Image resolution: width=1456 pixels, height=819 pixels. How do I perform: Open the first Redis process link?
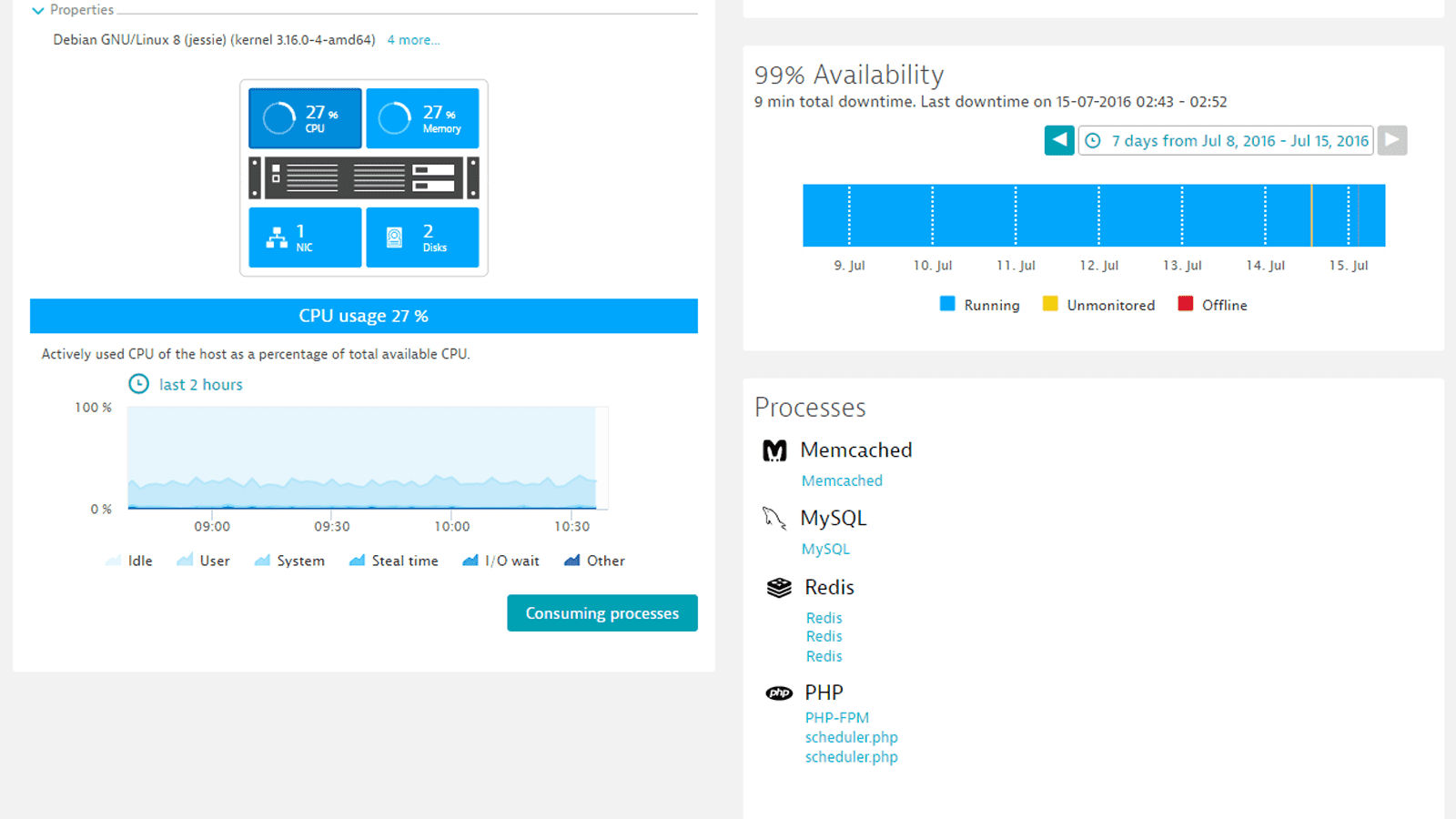(x=824, y=618)
